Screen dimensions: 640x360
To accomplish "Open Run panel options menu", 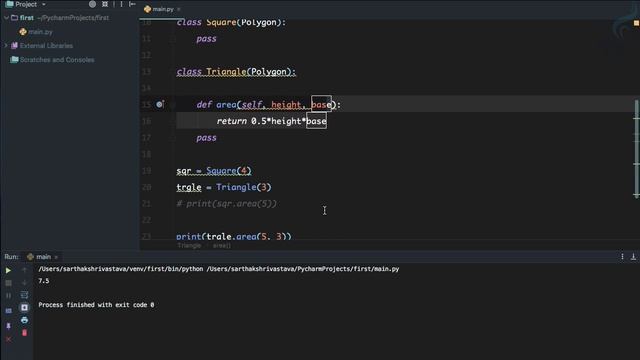I will 622,257.
